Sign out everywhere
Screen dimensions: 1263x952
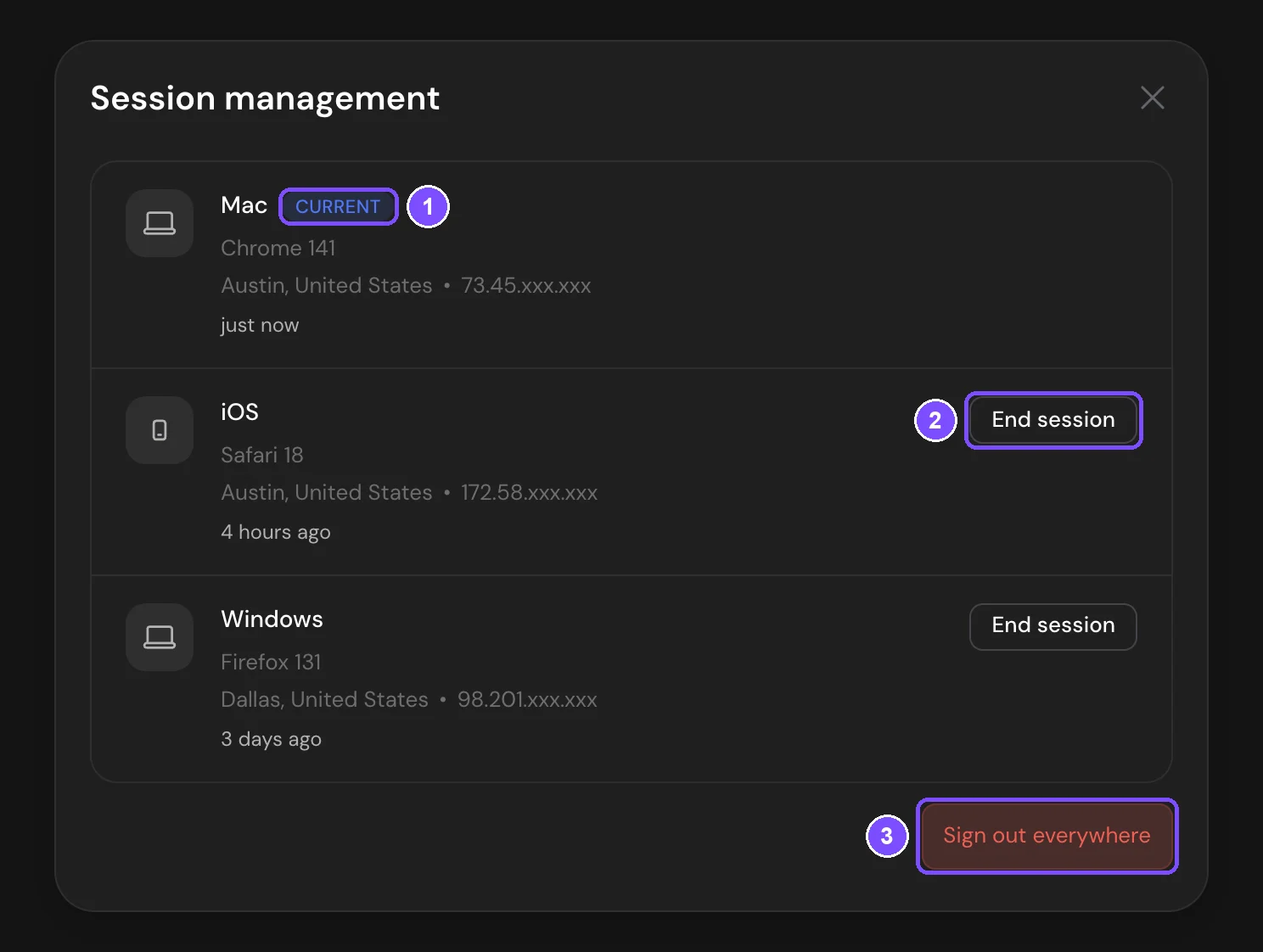click(1047, 836)
